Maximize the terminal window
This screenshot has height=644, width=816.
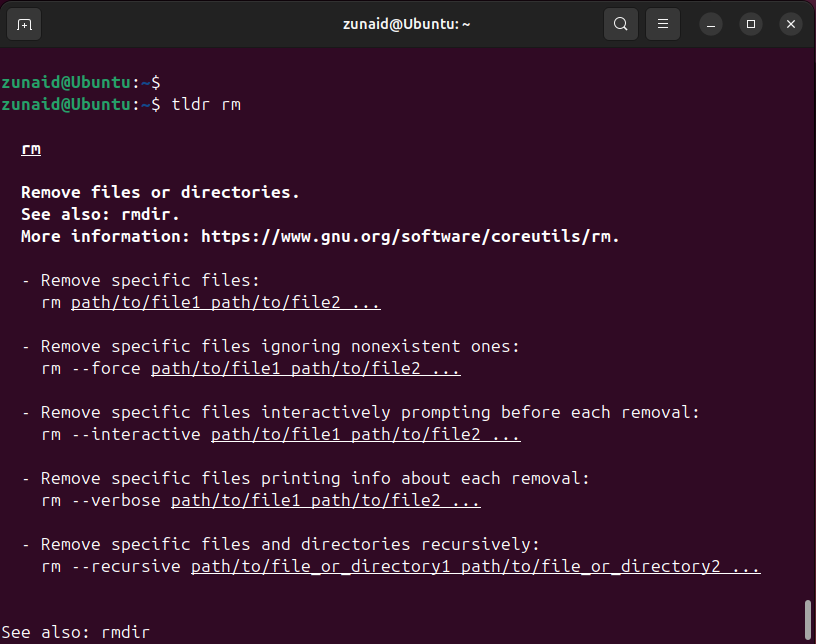point(750,23)
